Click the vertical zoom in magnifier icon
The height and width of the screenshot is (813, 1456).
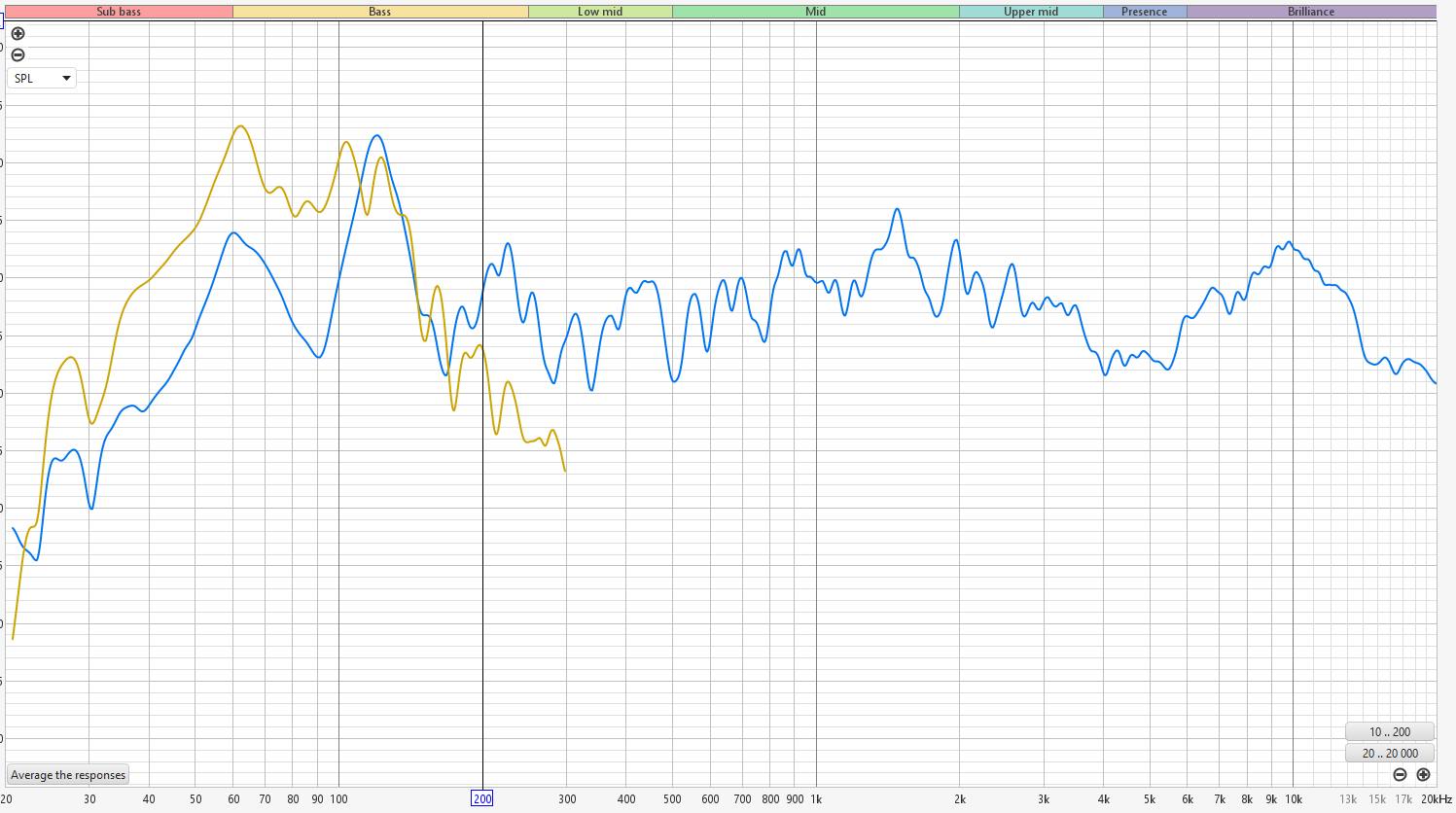click(18, 34)
